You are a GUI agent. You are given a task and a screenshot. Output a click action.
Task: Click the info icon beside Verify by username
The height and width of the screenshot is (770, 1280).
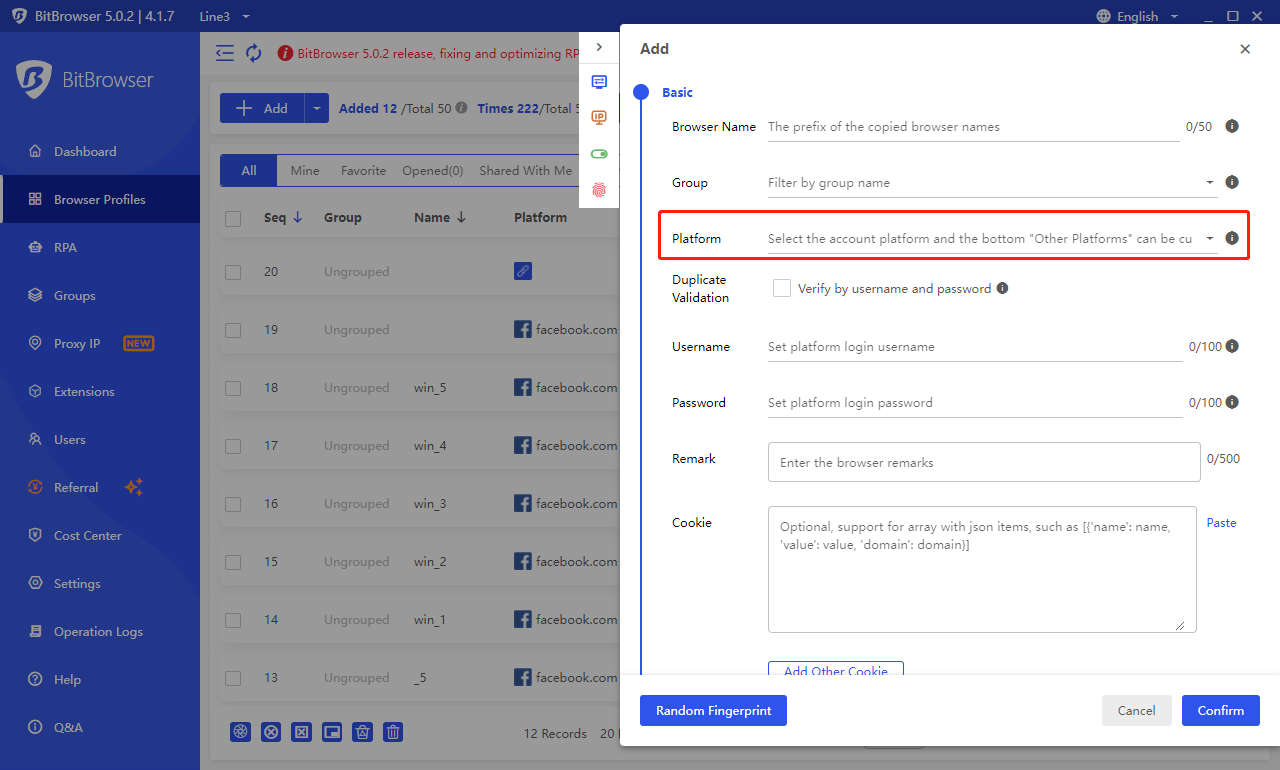[x=1002, y=289]
